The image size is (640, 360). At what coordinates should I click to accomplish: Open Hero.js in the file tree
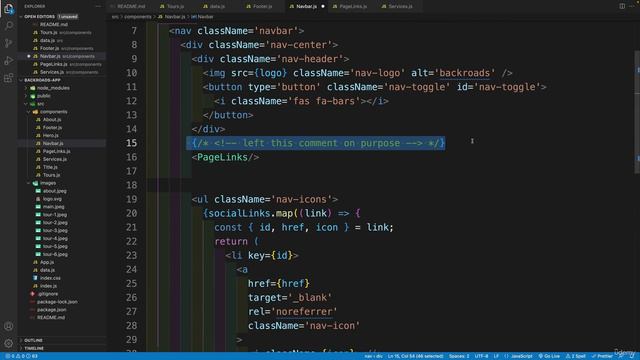pos(51,136)
